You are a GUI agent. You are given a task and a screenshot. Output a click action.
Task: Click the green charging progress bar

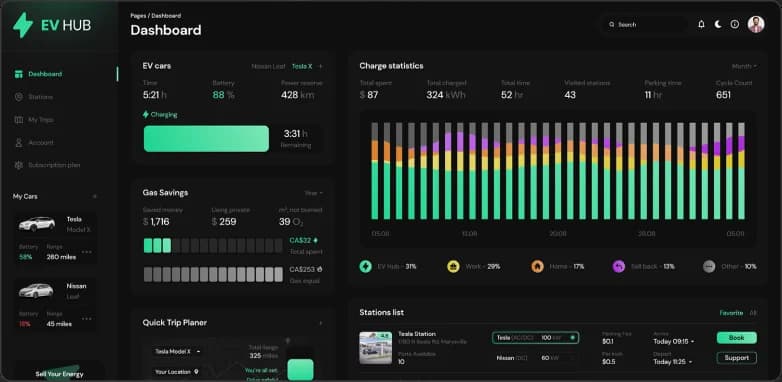[206, 139]
